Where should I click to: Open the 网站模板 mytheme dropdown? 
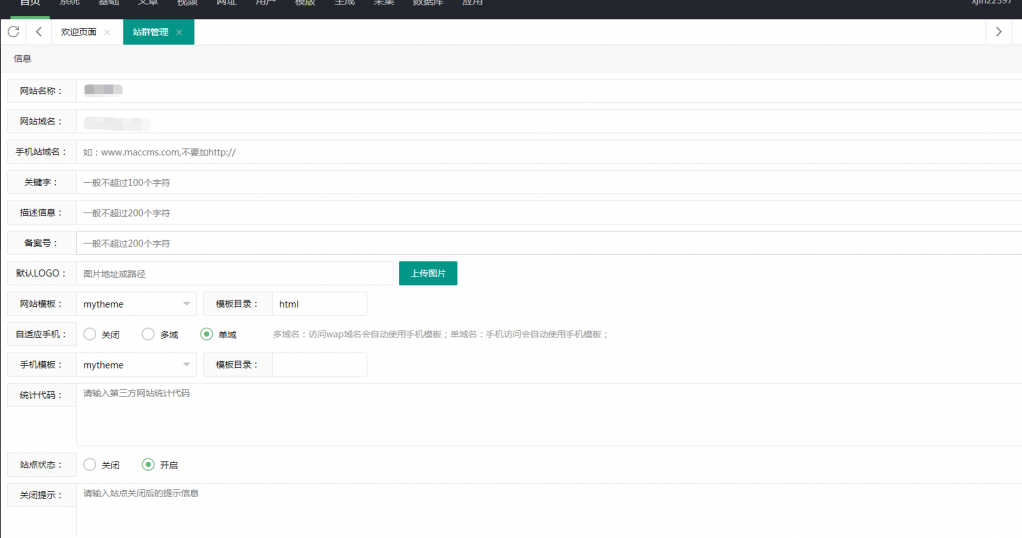[136, 304]
